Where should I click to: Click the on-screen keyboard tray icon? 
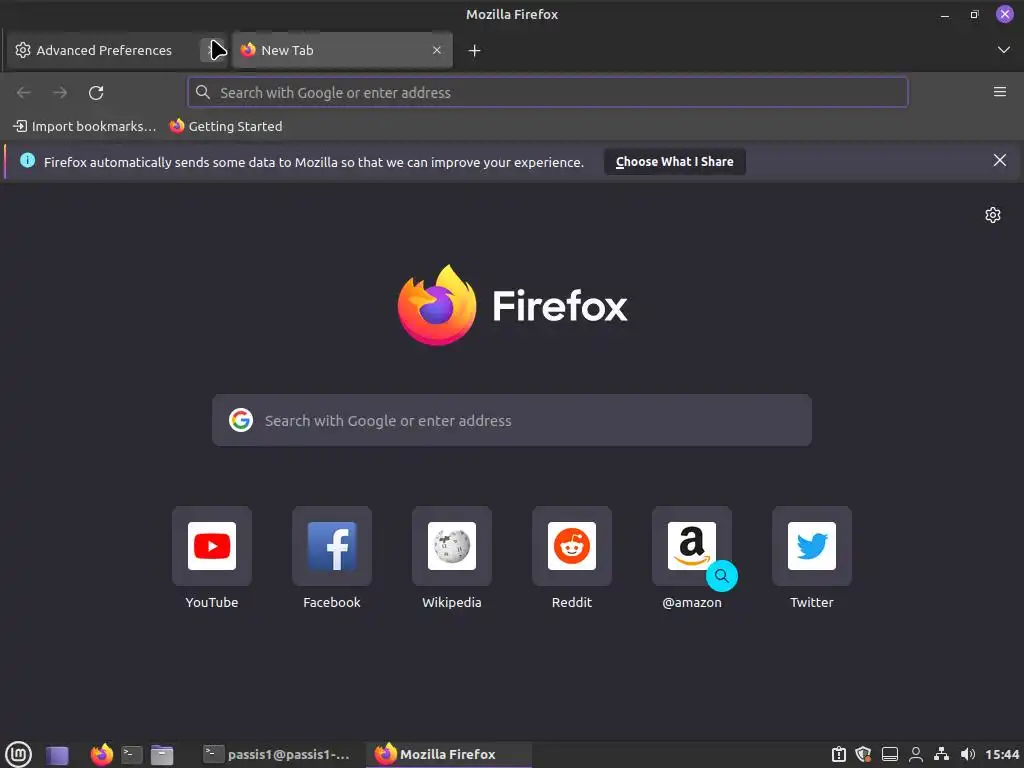tap(889, 755)
